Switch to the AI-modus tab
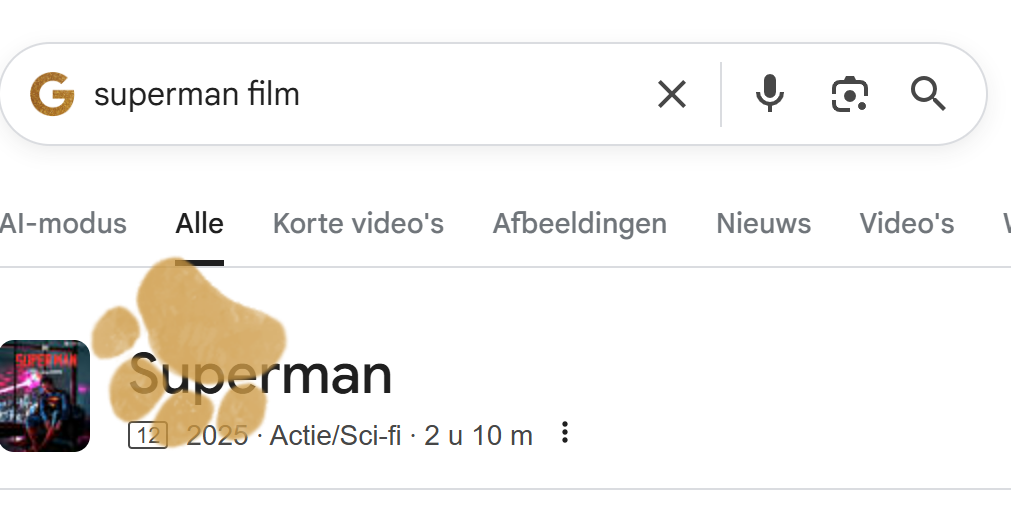This screenshot has height=508, width=1011. [63, 224]
